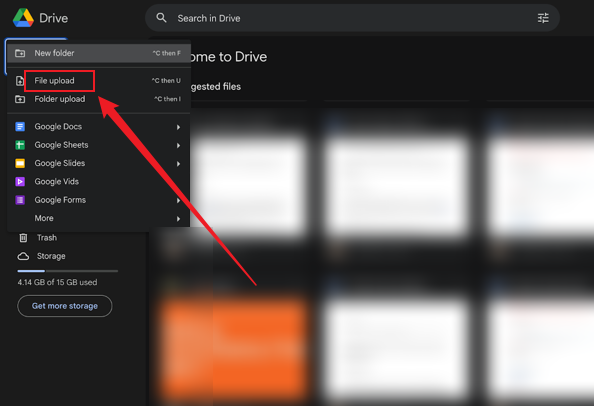Click the Google Forms icon
The width and height of the screenshot is (594, 406).
point(20,200)
